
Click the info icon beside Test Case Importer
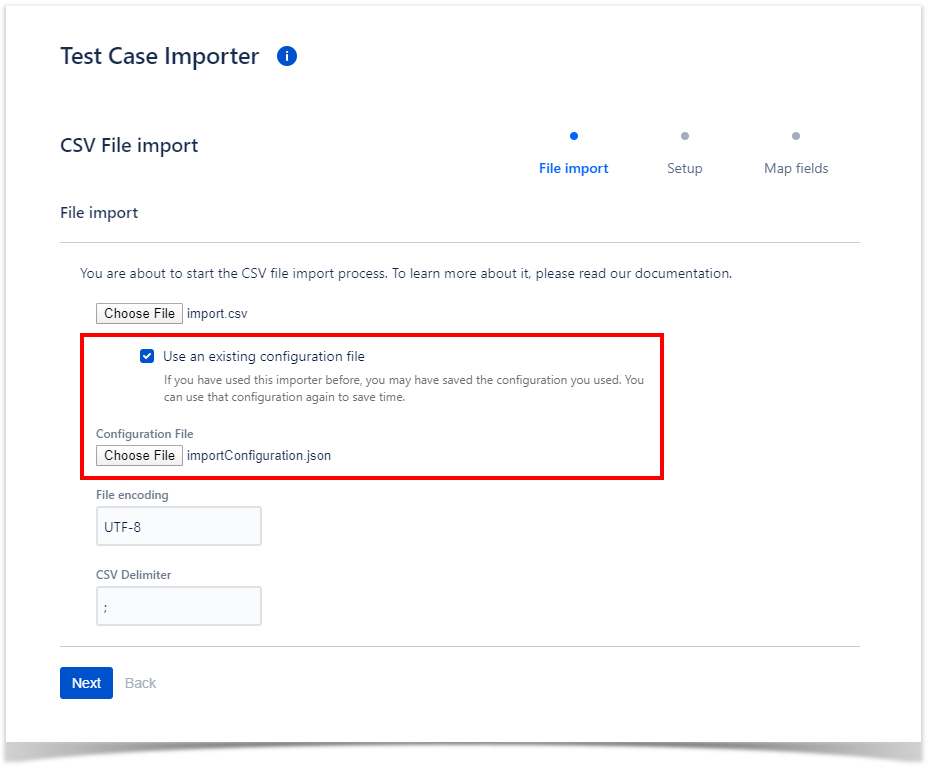287,56
